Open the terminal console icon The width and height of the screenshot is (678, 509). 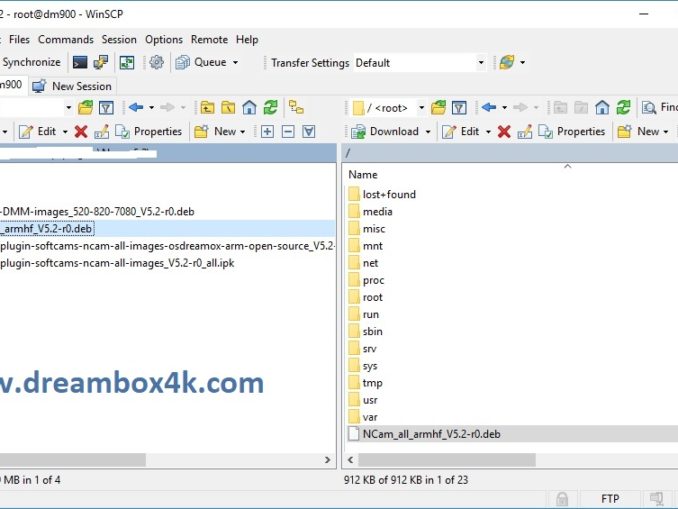tap(80, 63)
